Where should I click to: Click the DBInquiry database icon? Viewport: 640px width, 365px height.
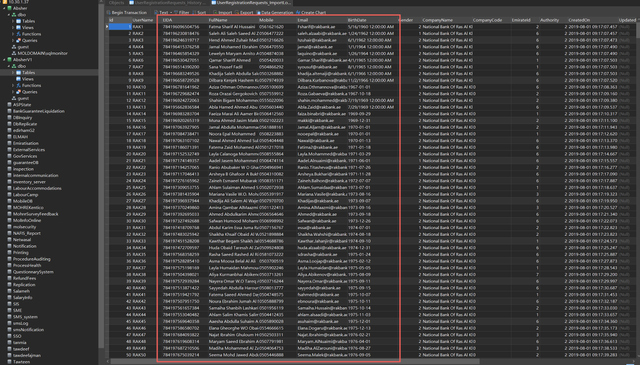(x=9, y=118)
